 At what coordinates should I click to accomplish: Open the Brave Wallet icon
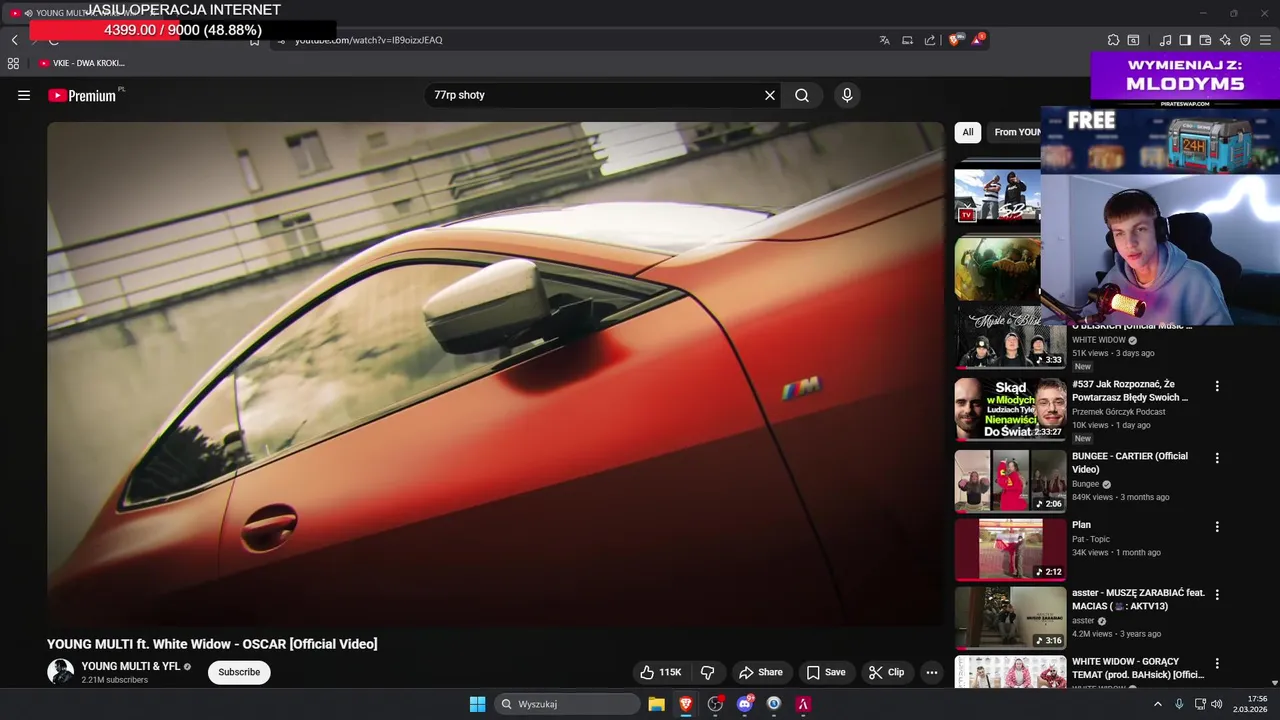click(x=1205, y=40)
